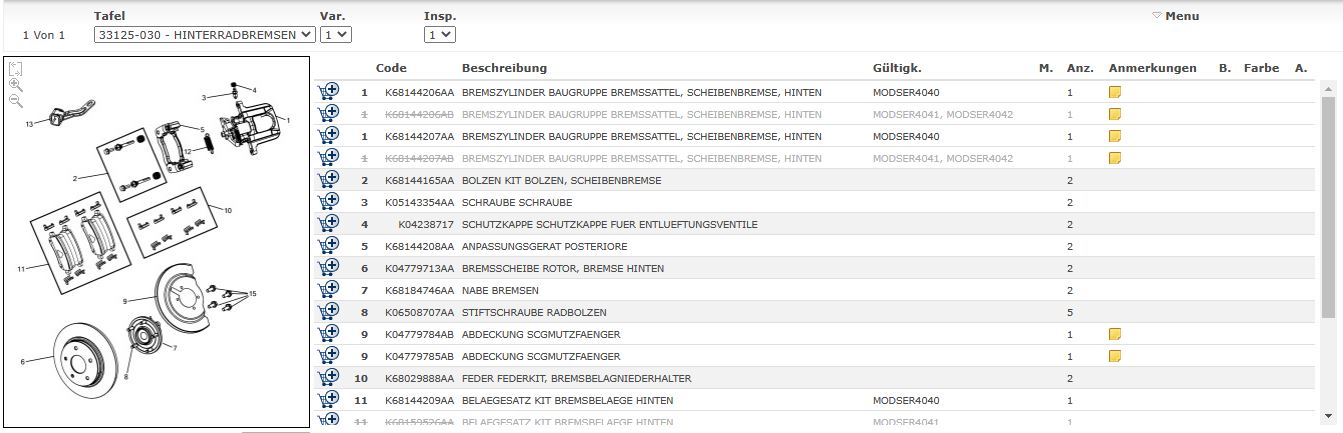The width and height of the screenshot is (1343, 433).
Task: Open the Insp. selection dropdown
Action: (440, 34)
